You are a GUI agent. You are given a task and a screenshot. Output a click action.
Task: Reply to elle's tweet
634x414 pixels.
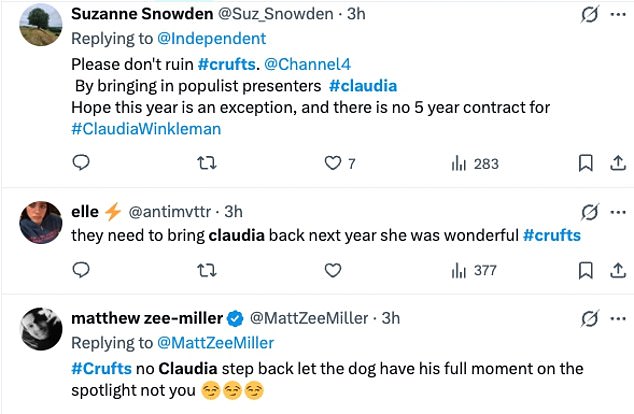(82, 269)
